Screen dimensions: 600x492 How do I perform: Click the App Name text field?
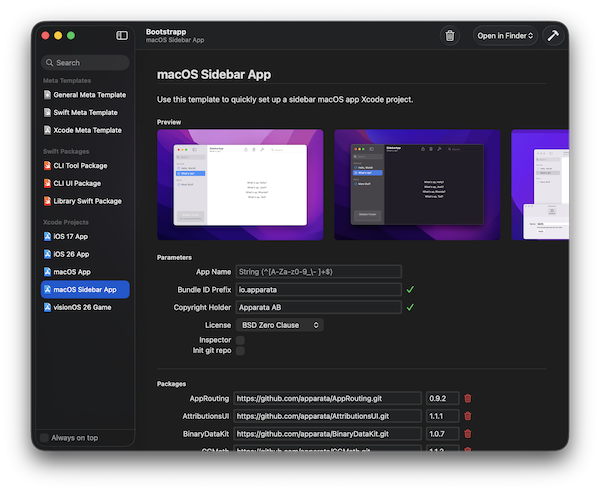(x=318, y=271)
